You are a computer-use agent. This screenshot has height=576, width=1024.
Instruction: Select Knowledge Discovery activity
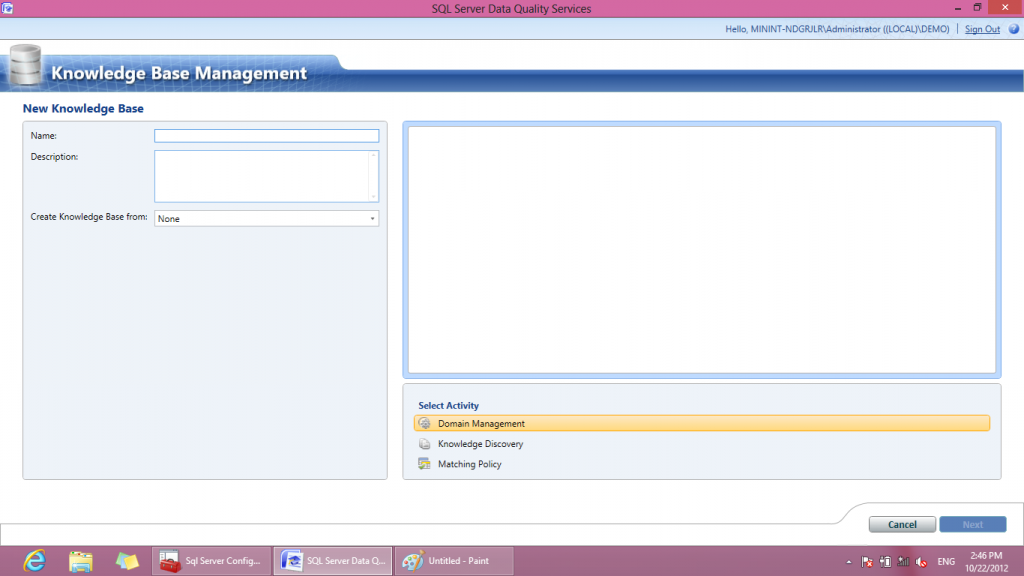click(x=480, y=443)
